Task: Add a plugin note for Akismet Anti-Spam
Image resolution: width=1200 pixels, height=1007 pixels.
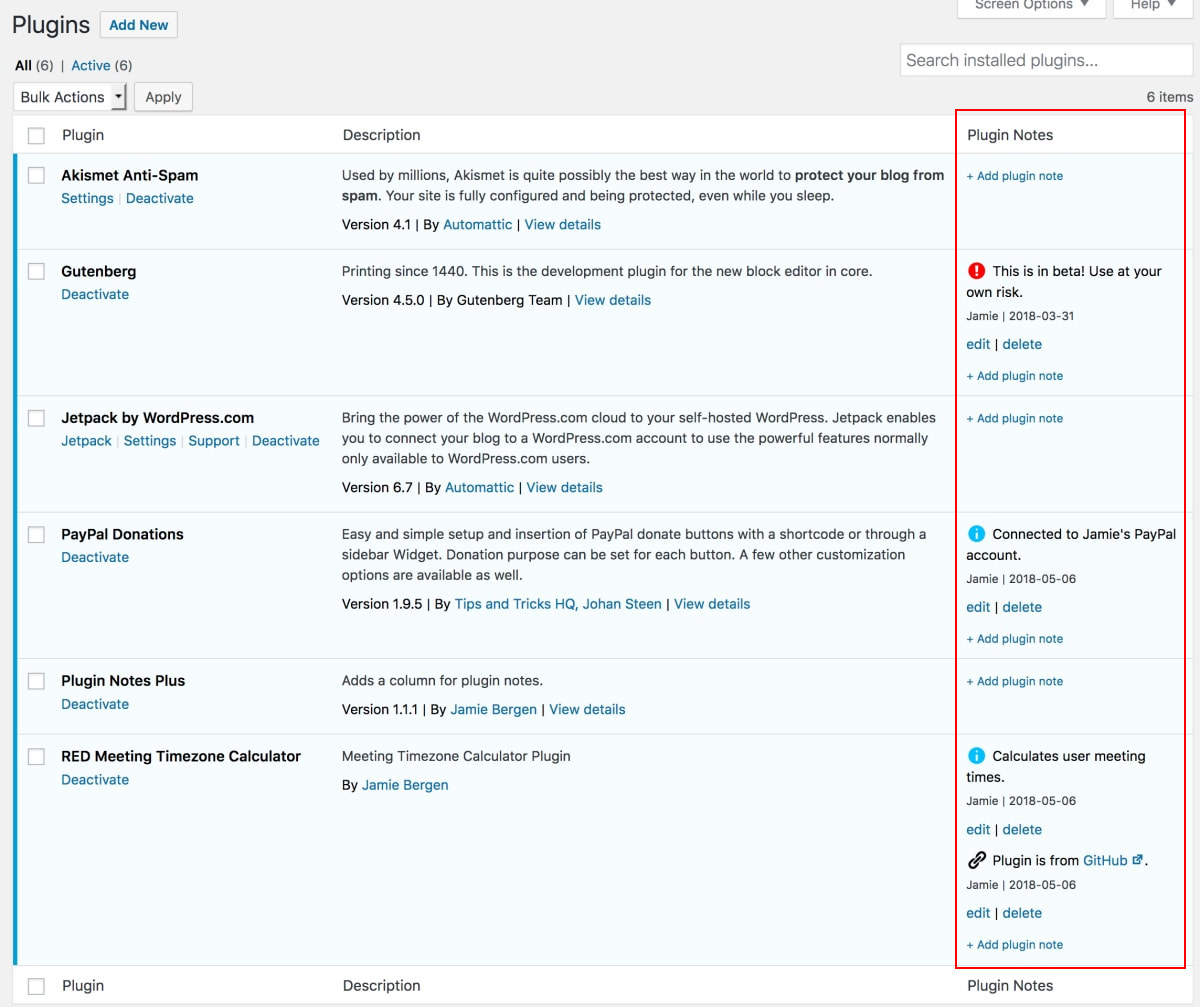Action: 1015,175
